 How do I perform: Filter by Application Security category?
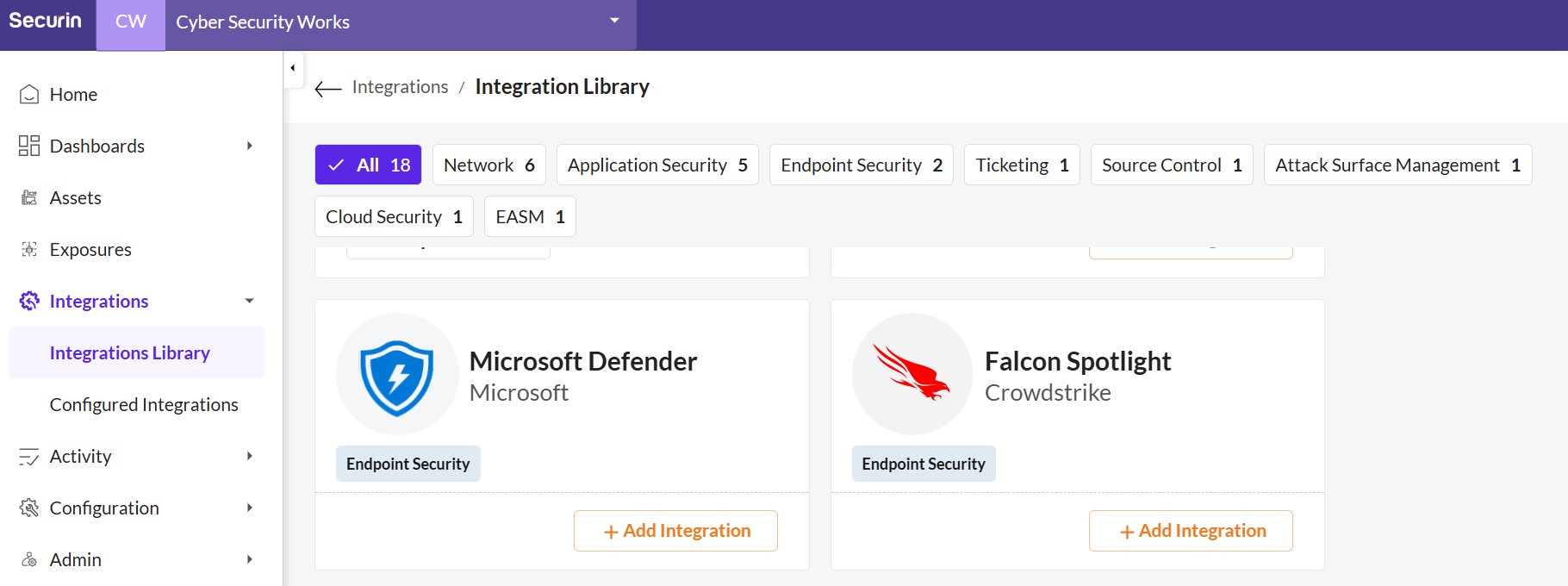tap(657, 165)
